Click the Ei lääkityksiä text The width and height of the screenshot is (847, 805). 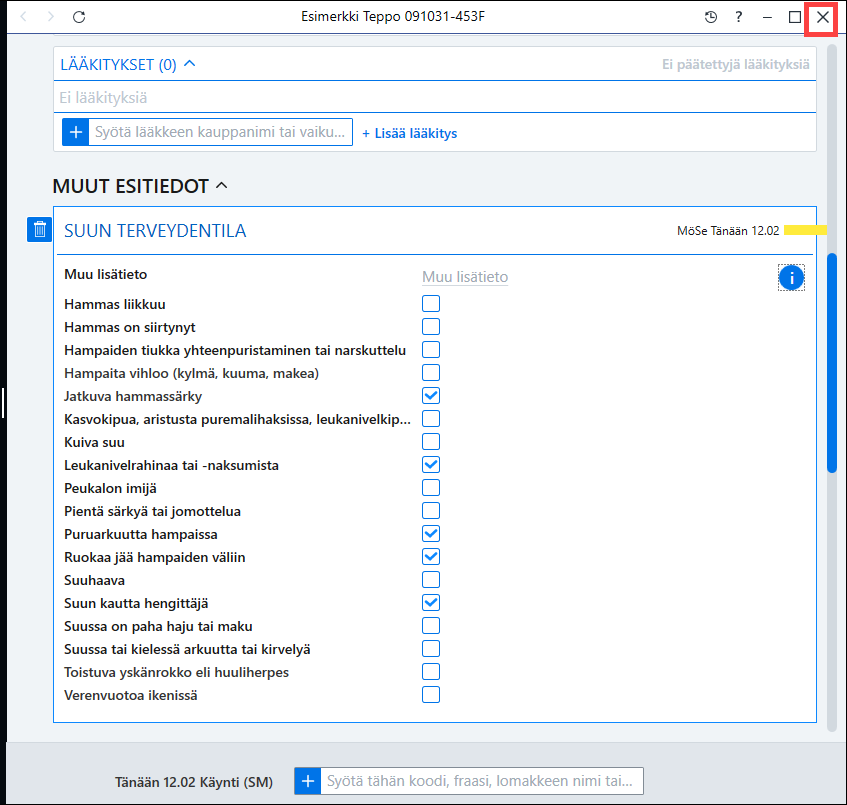coord(103,98)
